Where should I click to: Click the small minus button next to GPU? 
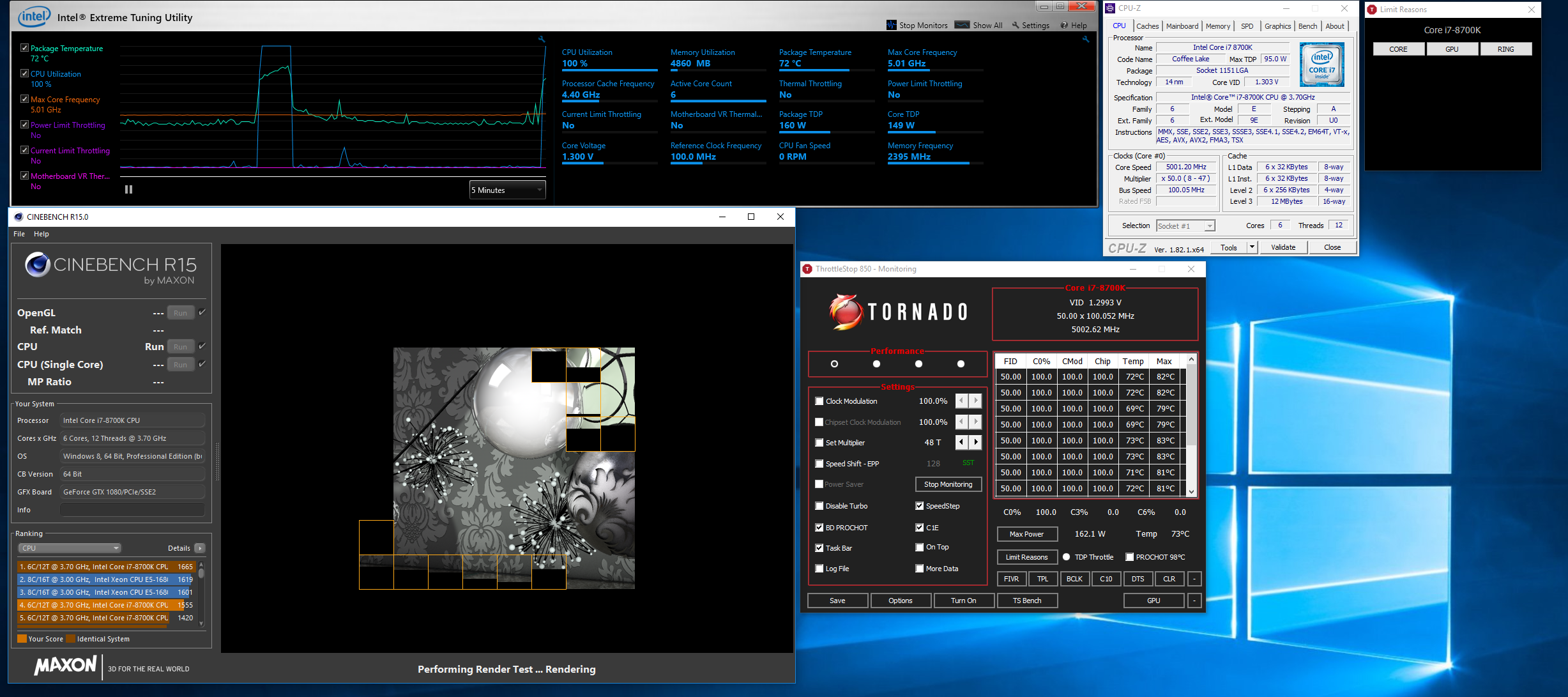[x=1194, y=601]
